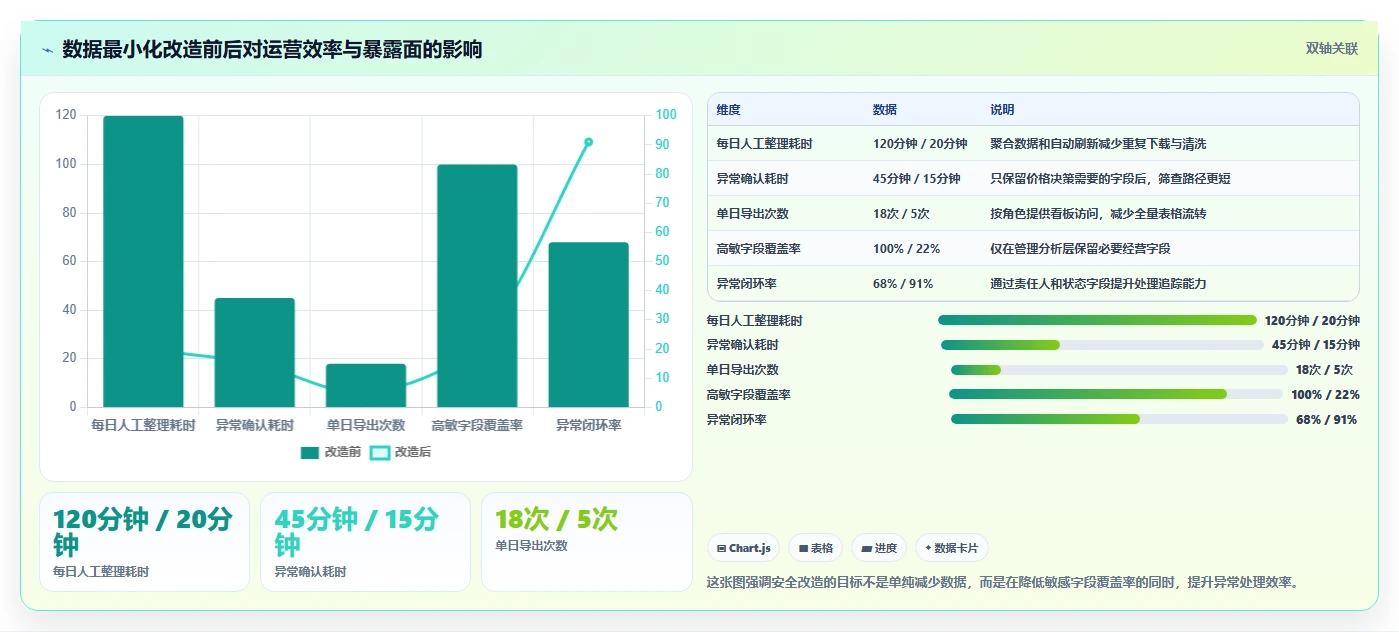This screenshot has width=1399, height=632.
Task: Click the description 聚合数据和自动刷新减少重复下载与清洗
Action: point(1098,144)
